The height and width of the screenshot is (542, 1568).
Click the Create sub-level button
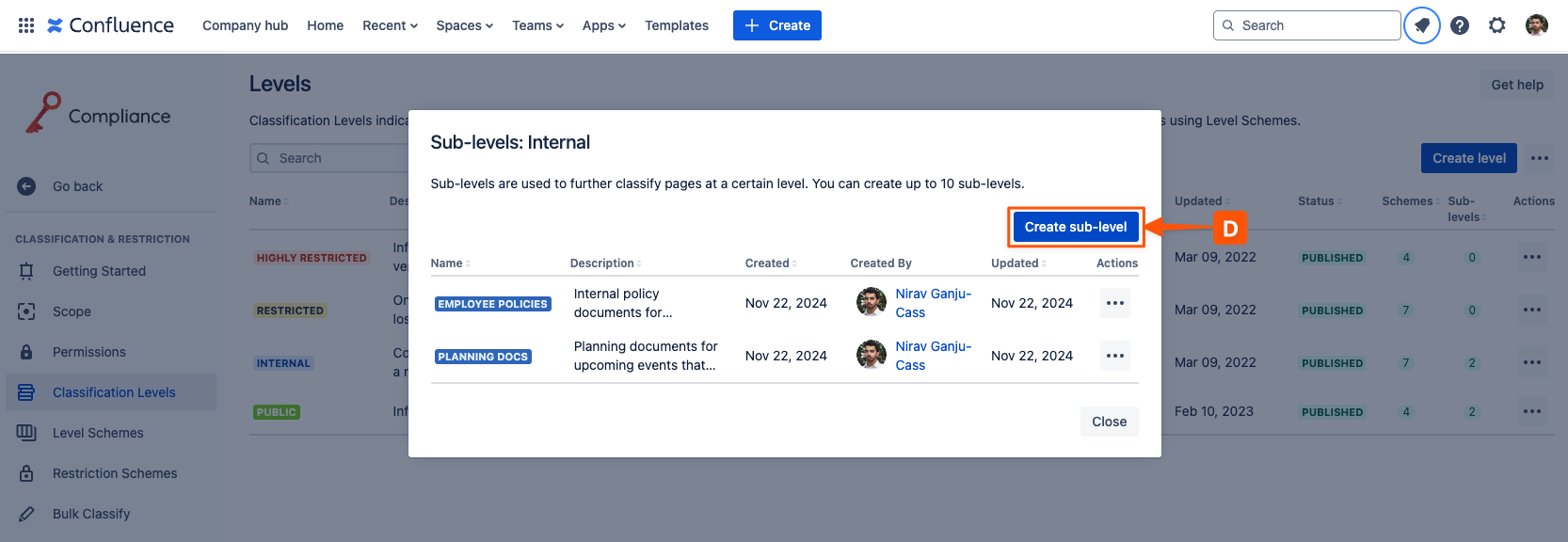pos(1075,227)
